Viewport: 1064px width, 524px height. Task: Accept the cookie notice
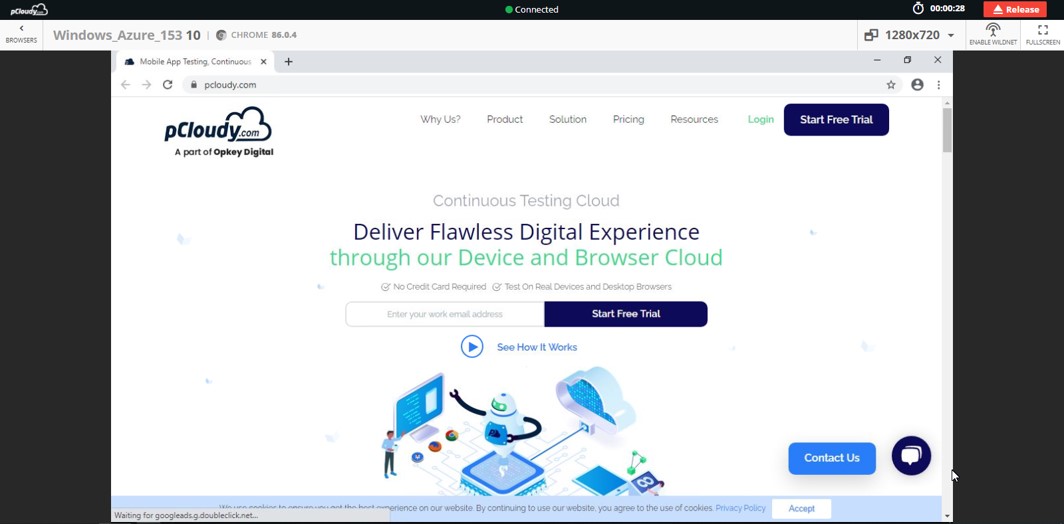801,508
